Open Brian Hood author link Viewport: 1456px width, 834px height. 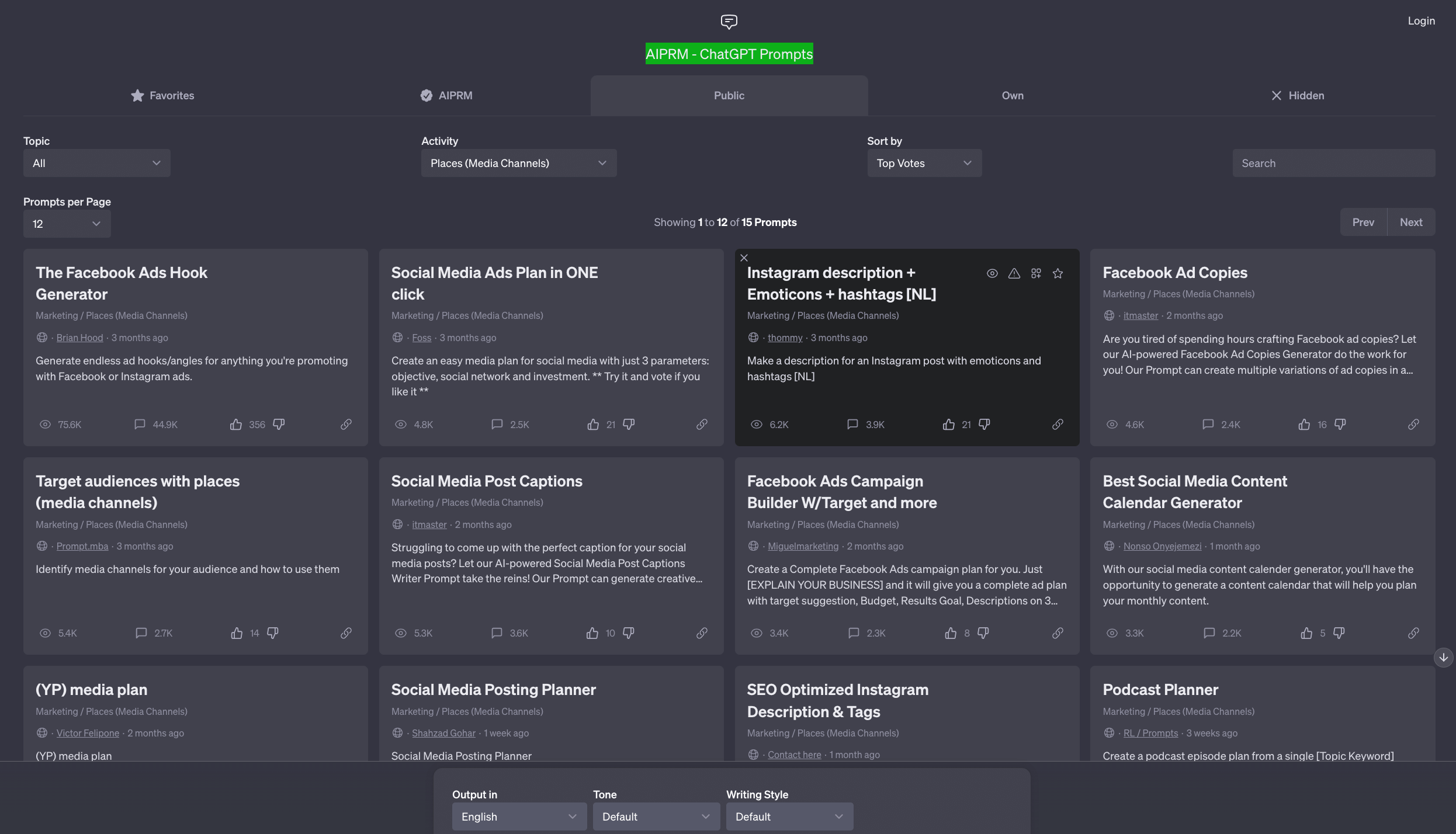click(79, 338)
